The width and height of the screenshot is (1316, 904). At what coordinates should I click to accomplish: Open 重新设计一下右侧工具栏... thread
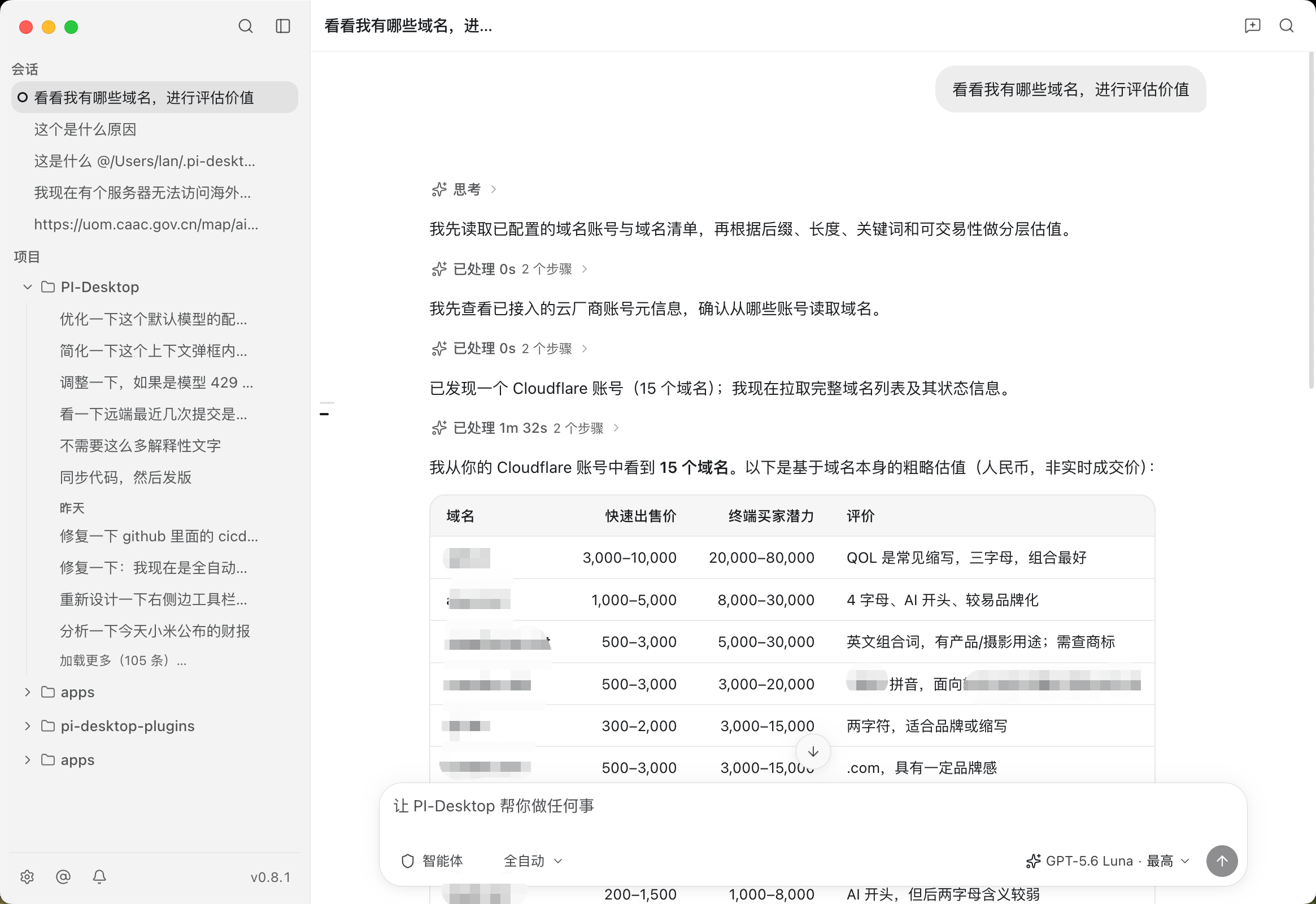(154, 600)
